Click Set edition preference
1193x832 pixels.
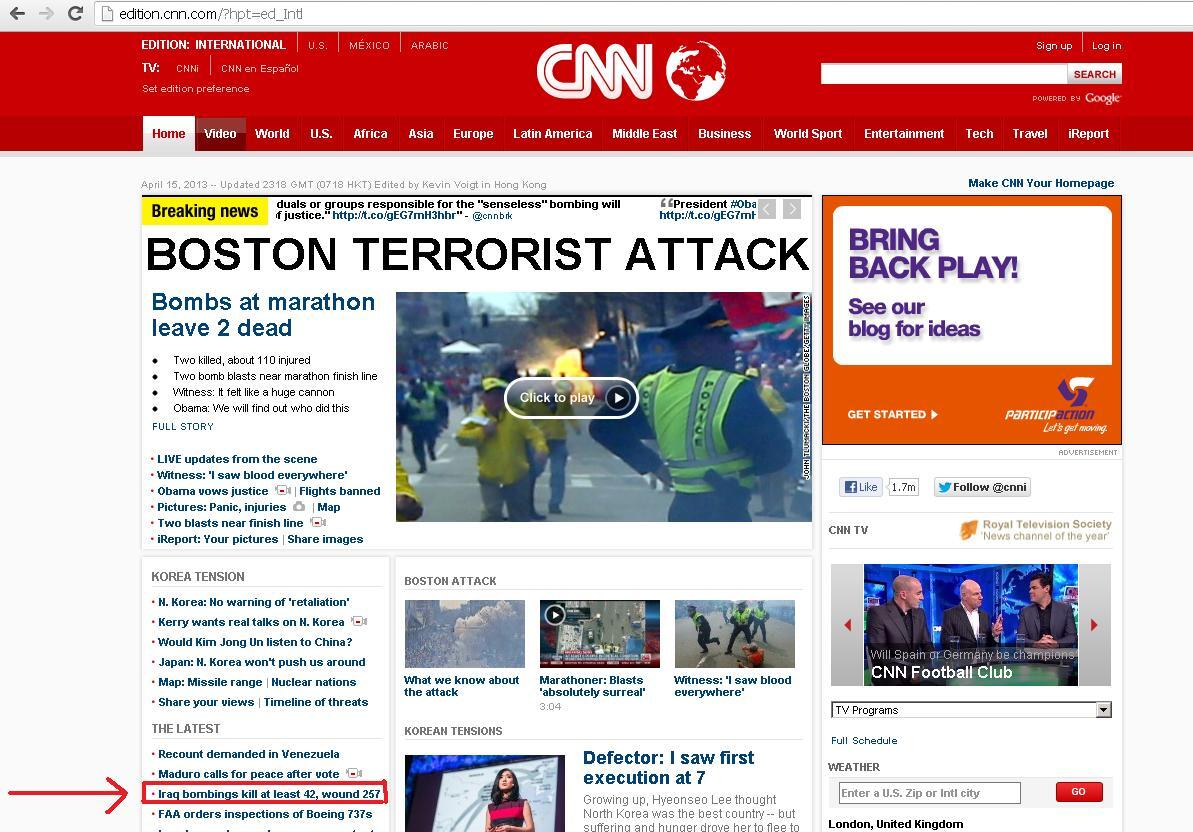click(196, 88)
